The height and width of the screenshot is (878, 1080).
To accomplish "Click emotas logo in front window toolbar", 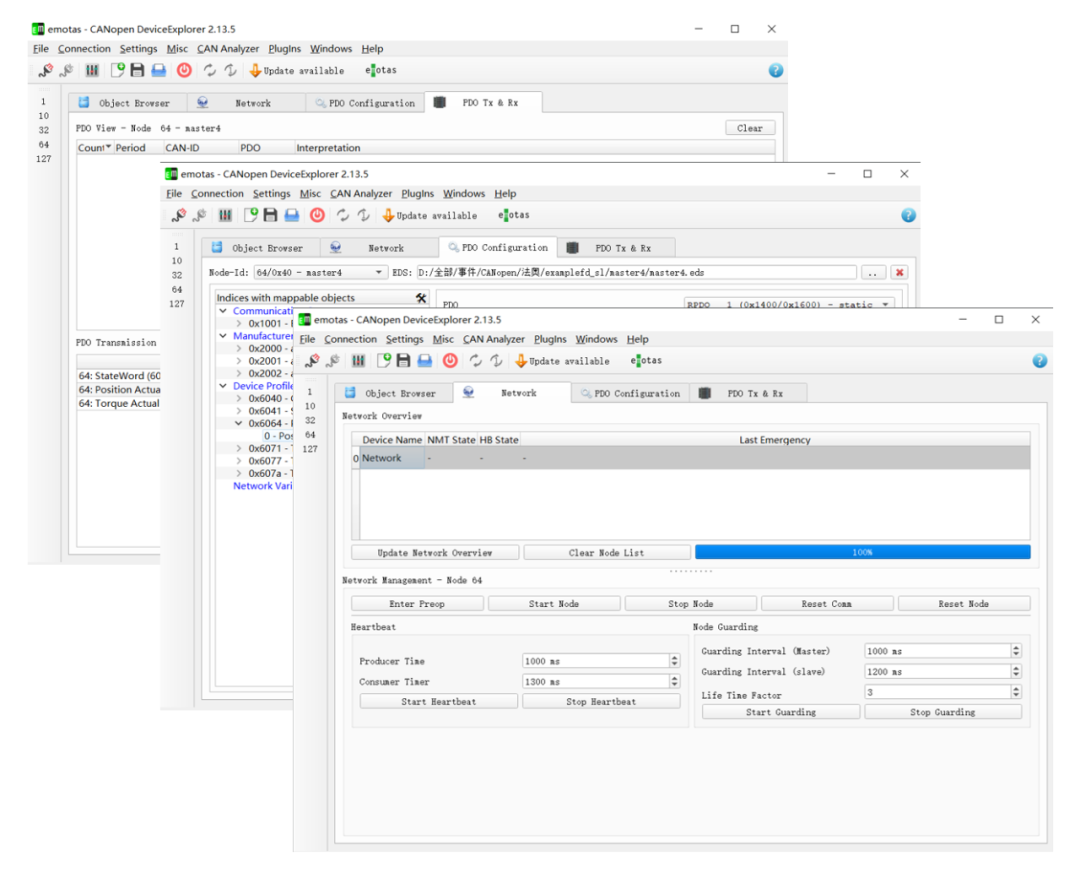I will pos(646,360).
